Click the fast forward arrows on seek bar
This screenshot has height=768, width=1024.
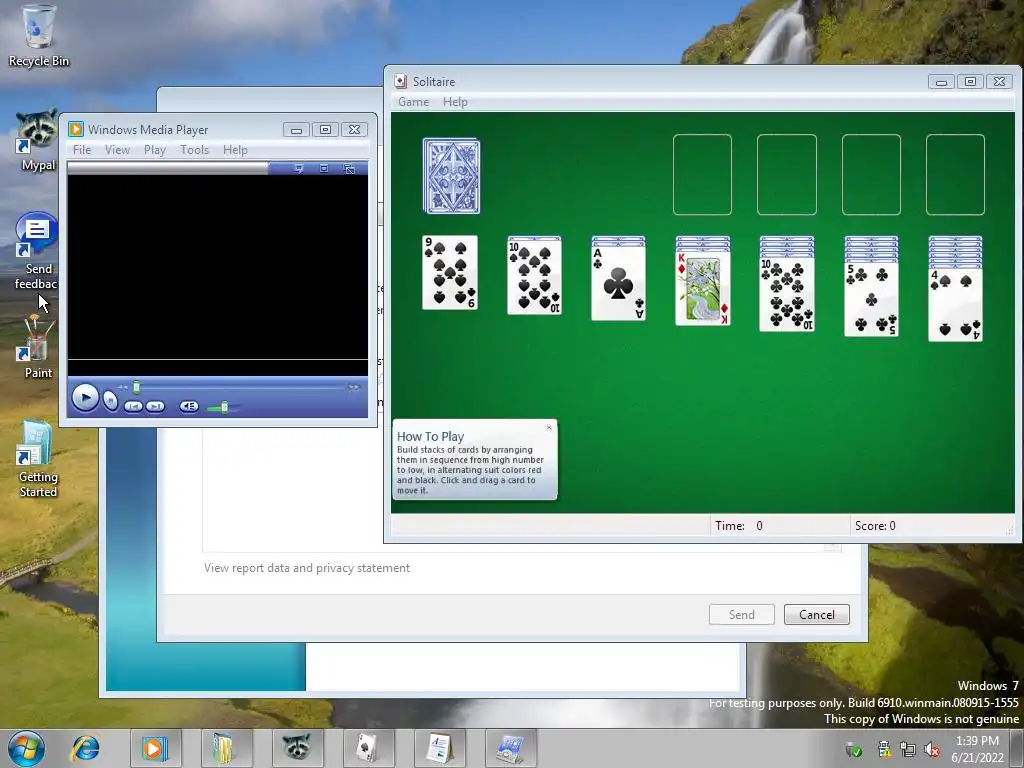click(353, 388)
